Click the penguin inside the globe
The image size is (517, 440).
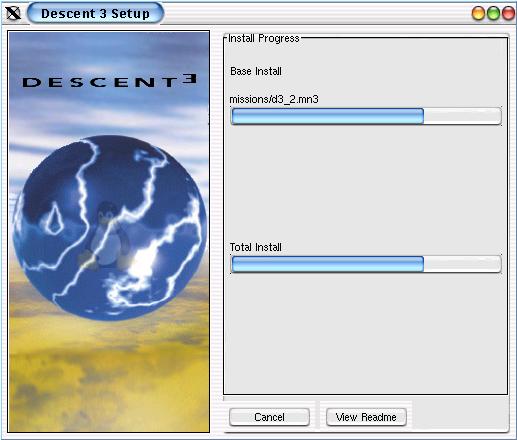106,235
